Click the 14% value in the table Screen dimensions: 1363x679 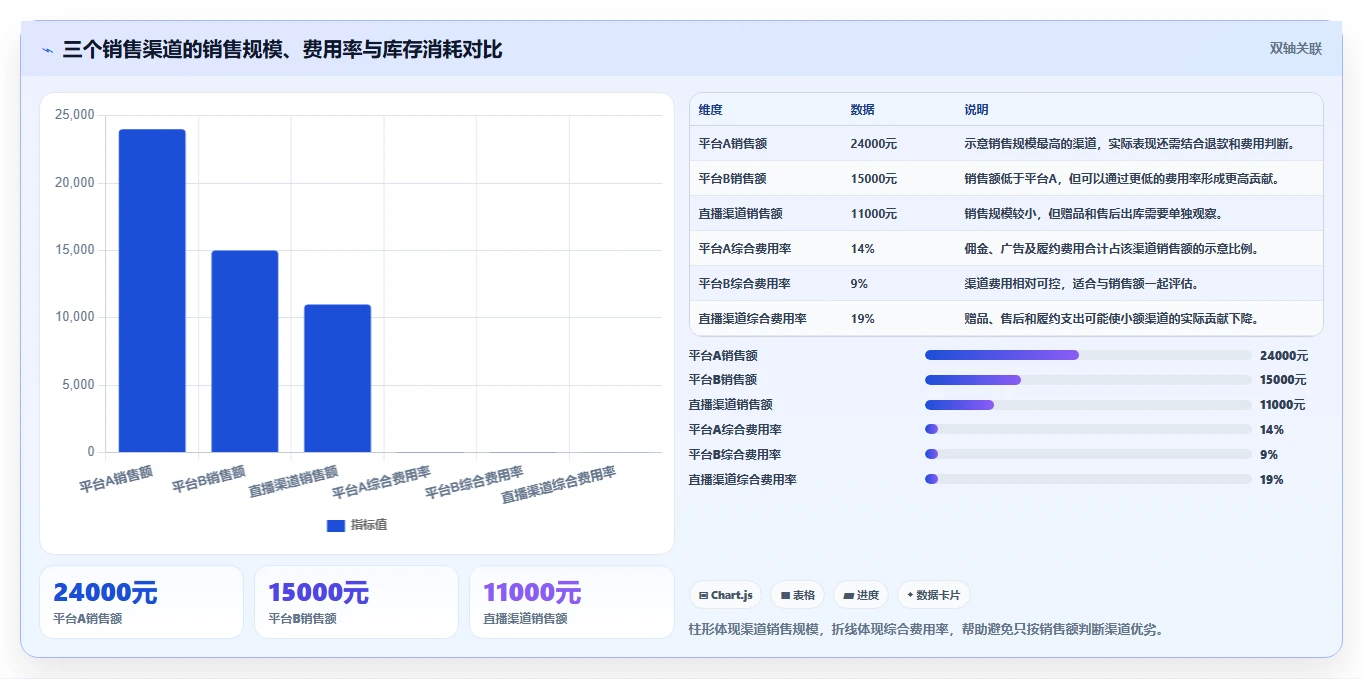[x=862, y=249]
